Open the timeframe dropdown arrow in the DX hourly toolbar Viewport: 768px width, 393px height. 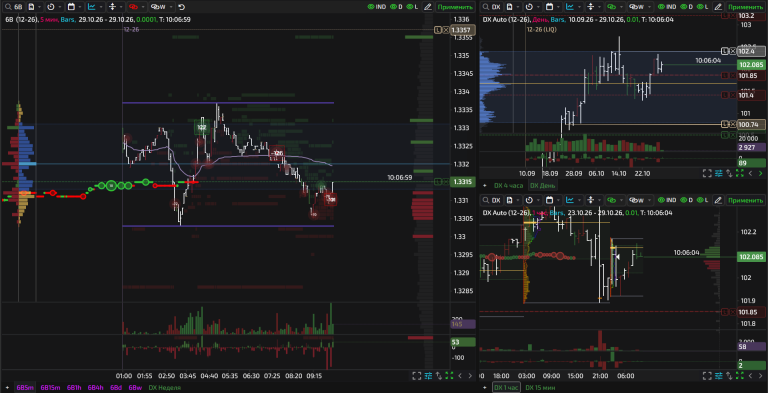[x=538, y=200]
